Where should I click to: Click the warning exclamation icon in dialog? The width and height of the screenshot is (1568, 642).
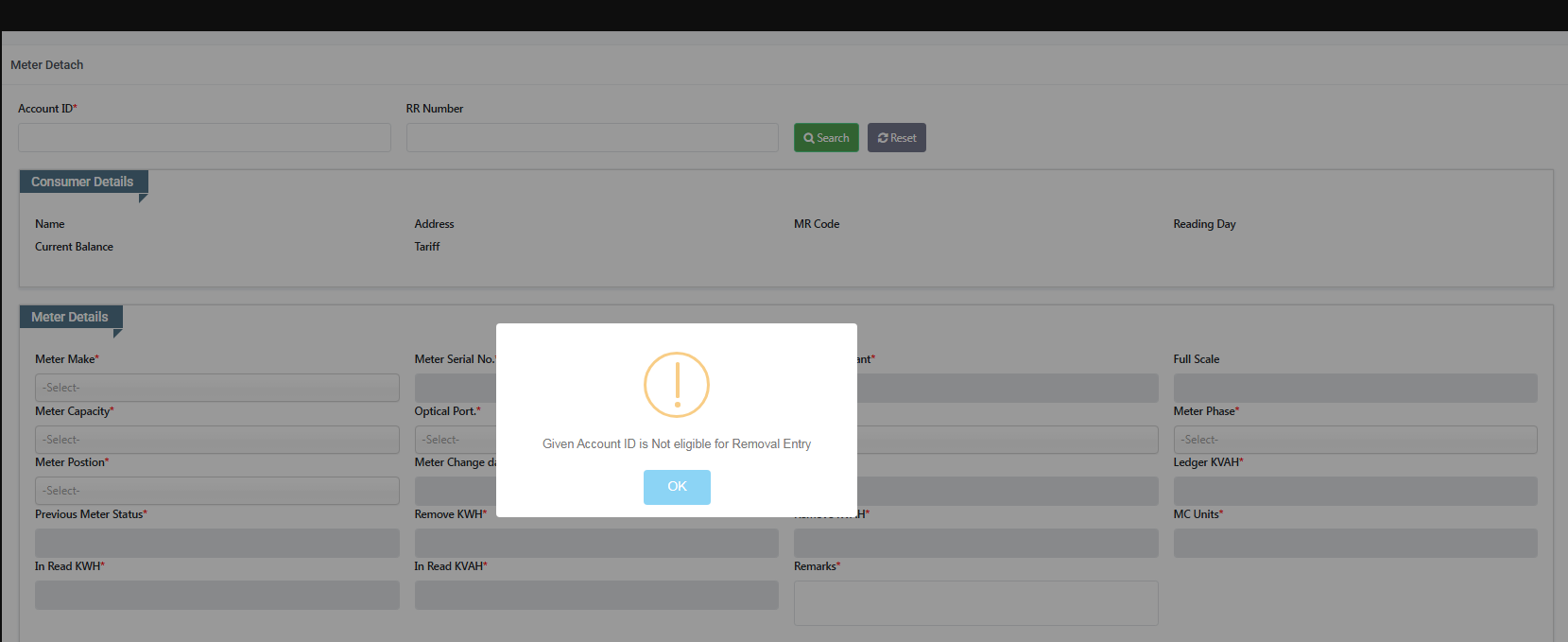pyautogui.click(x=677, y=385)
